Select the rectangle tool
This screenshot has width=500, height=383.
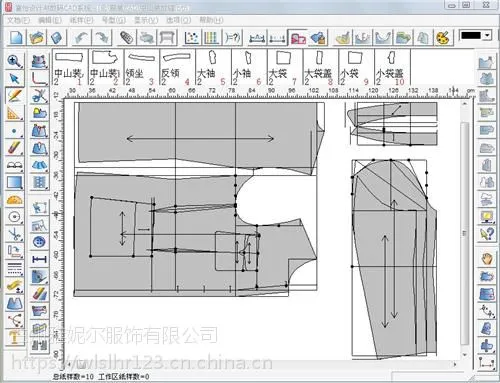pyautogui.click(x=14, y=182)
